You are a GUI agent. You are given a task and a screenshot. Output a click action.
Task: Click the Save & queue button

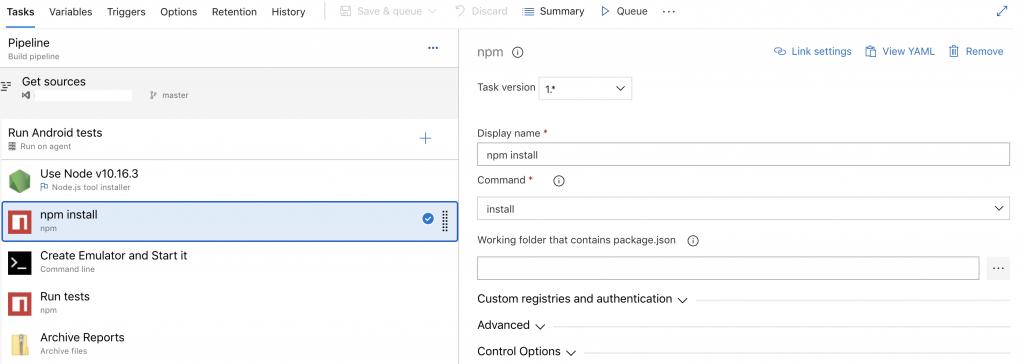point(381,11)
